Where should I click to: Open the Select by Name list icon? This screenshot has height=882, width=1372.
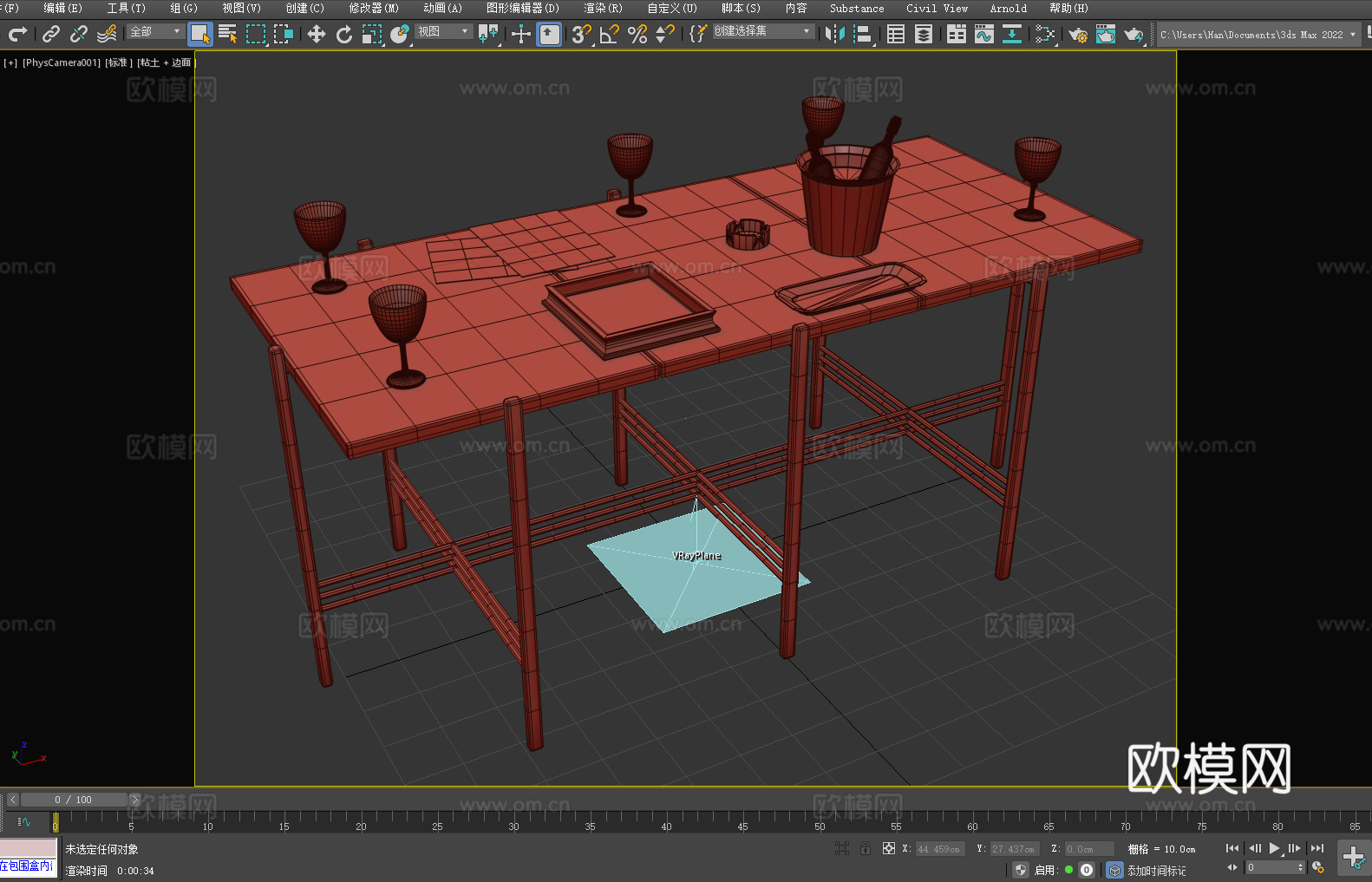(228, 34)
